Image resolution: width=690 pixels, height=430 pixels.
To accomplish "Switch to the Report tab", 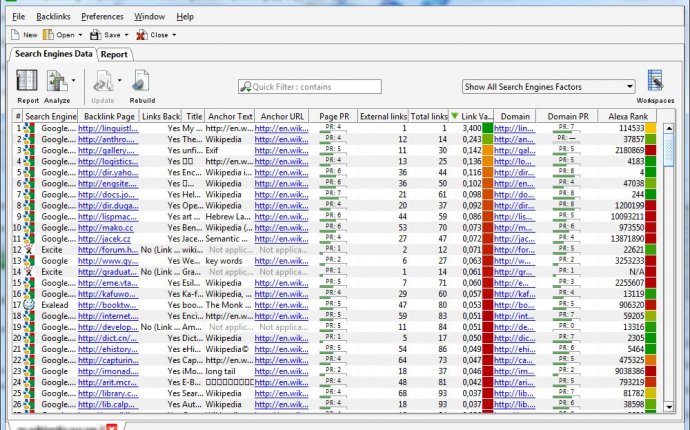I will [x=114, y=55].
